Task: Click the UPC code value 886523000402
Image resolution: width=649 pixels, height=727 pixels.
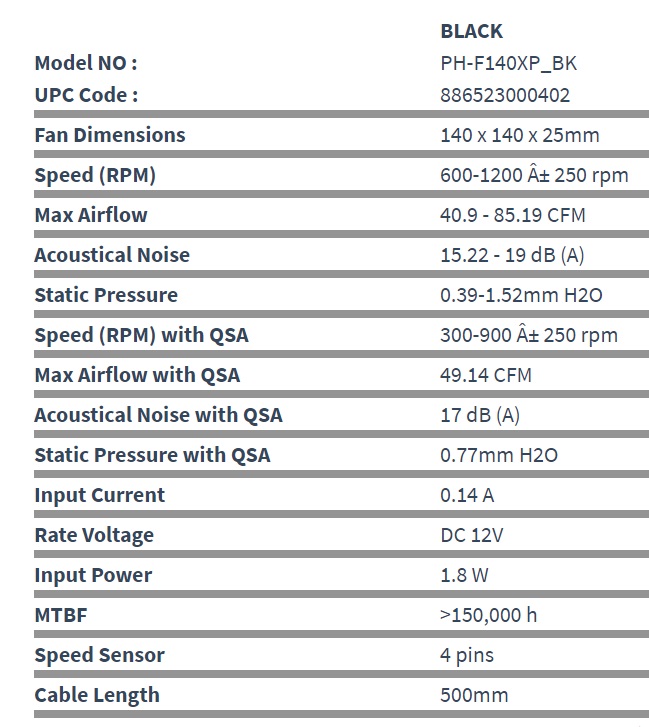Action: [x=506, y=95]
